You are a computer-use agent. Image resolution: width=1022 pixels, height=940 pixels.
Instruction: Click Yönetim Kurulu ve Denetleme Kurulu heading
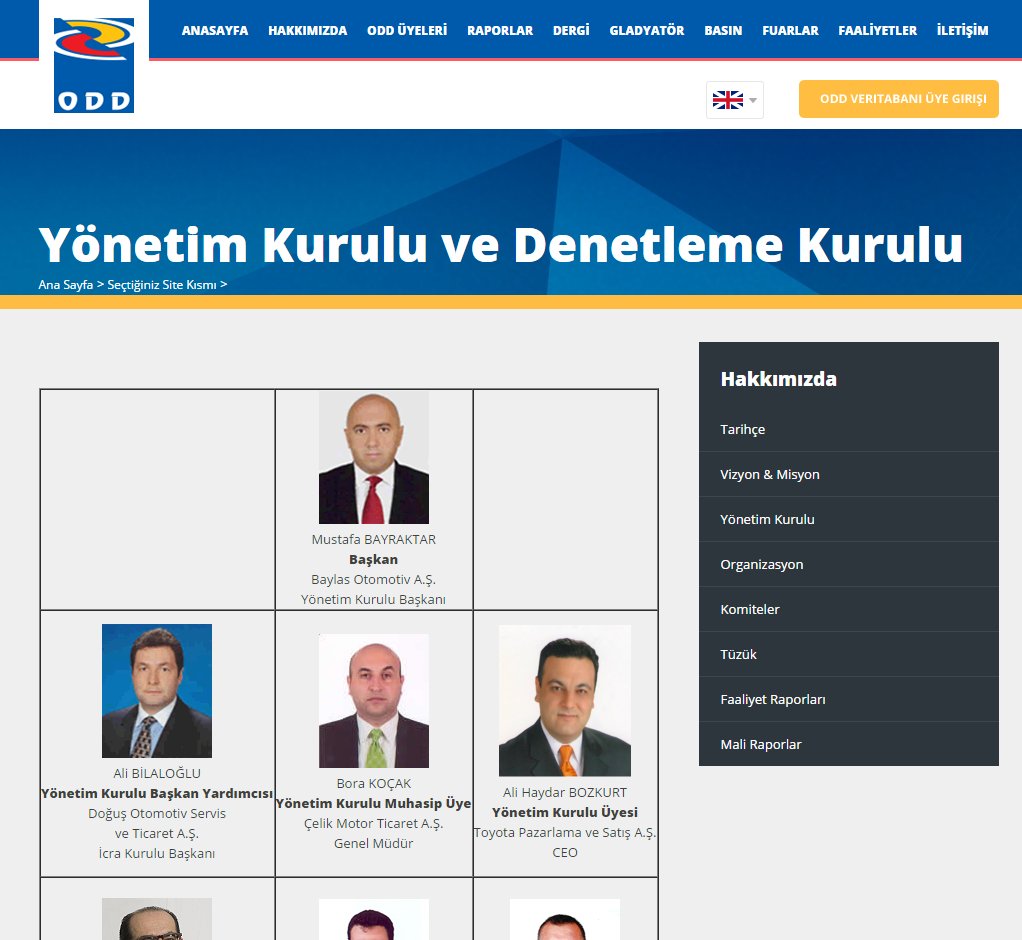[501, 245]
